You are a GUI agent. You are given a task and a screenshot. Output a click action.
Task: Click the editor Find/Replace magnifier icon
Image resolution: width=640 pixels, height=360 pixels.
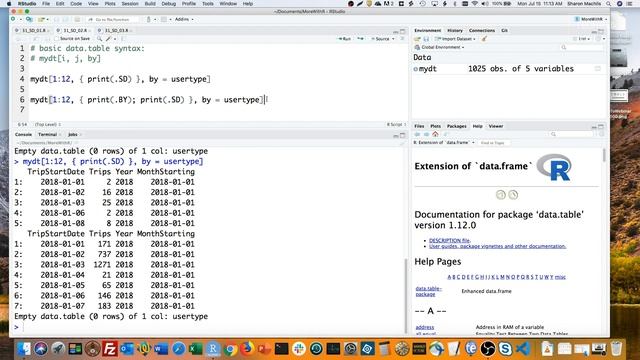click(x=99, y=39)
